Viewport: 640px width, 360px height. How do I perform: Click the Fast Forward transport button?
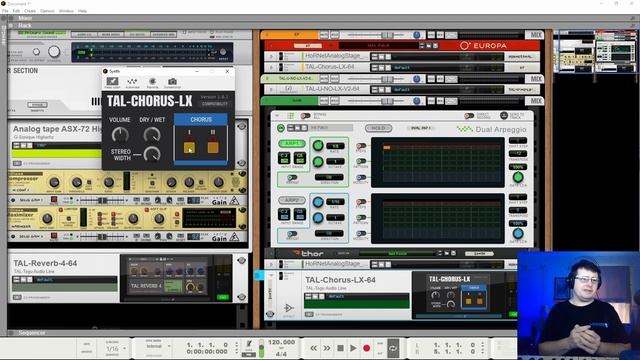point(327,348)
